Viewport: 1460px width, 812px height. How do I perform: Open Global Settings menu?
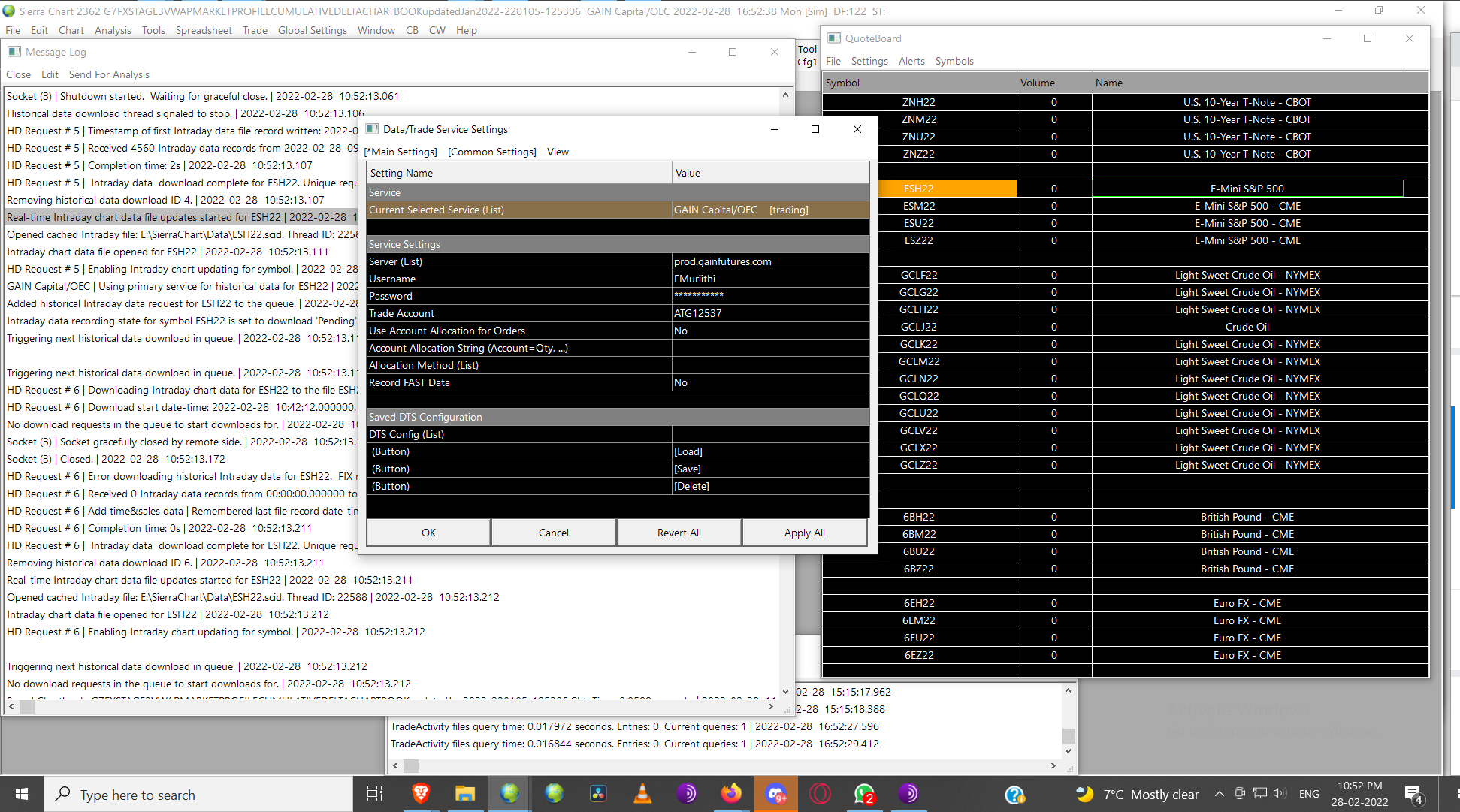(x=312, y=30)
